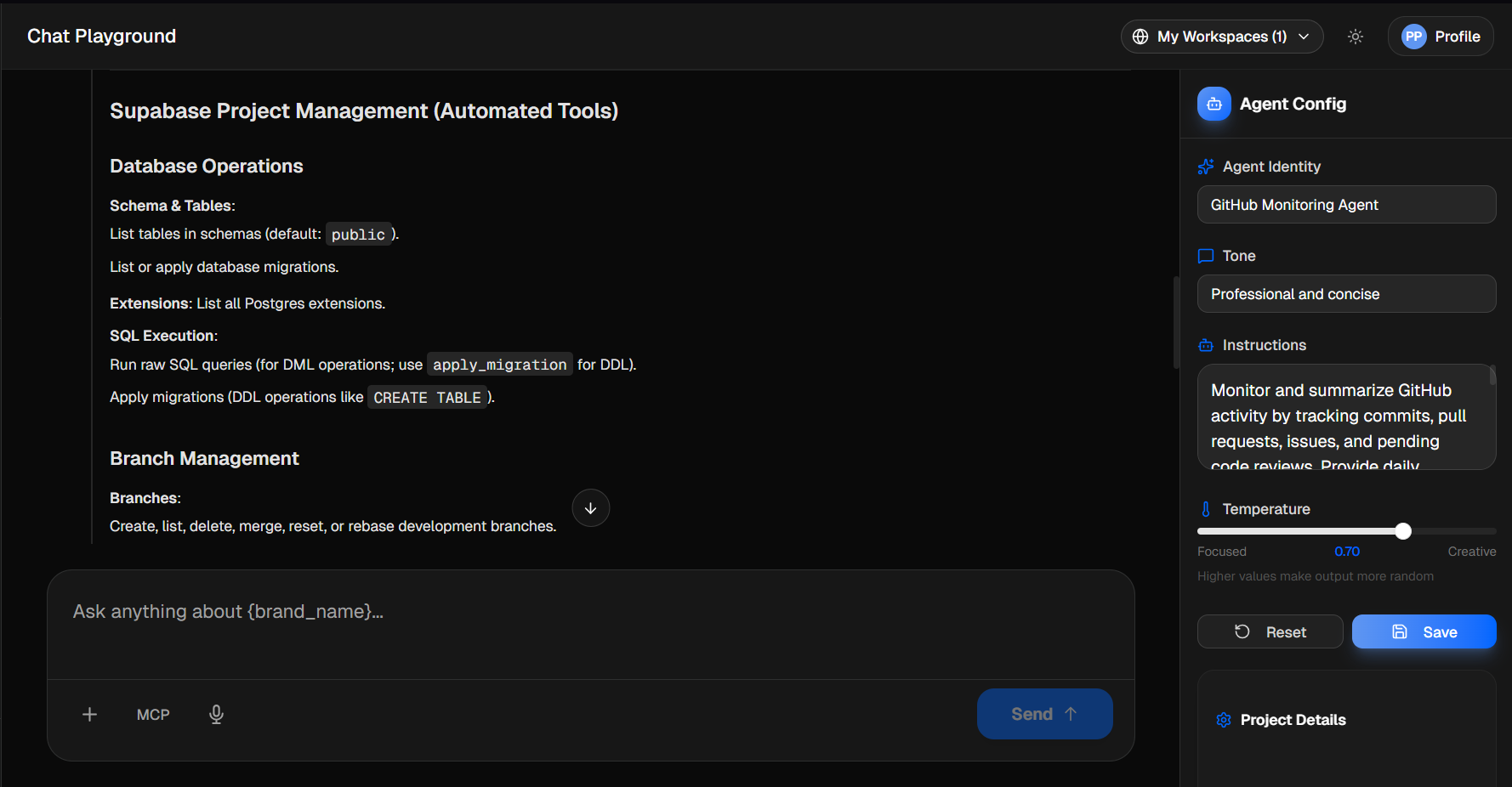The image size is (1512, 787).
Task: Click the globe icon in My Workspaces
Action: tap(1140, 37)
